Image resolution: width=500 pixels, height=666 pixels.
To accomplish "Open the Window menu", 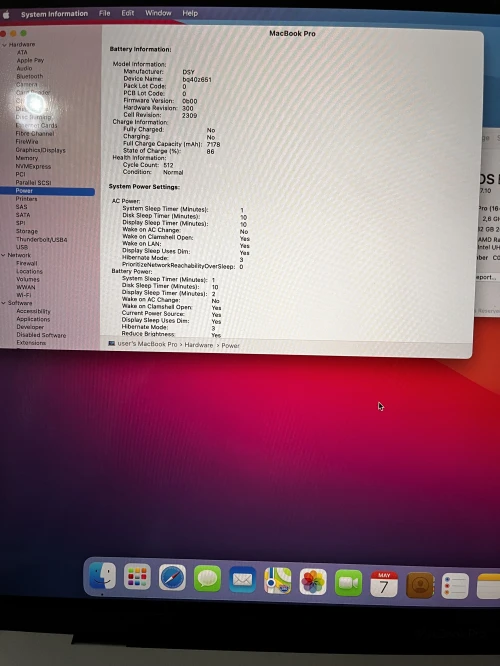I will pos(158,13).
